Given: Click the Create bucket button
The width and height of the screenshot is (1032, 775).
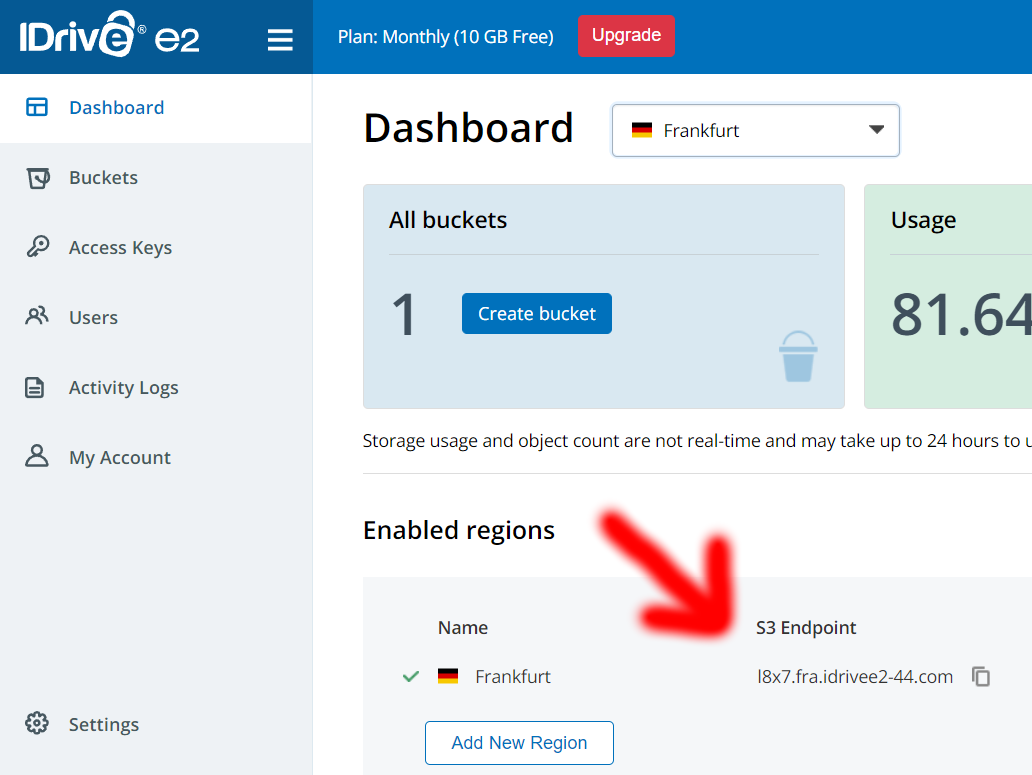Looking at the screenshot, I should click(x=536, y=314).
